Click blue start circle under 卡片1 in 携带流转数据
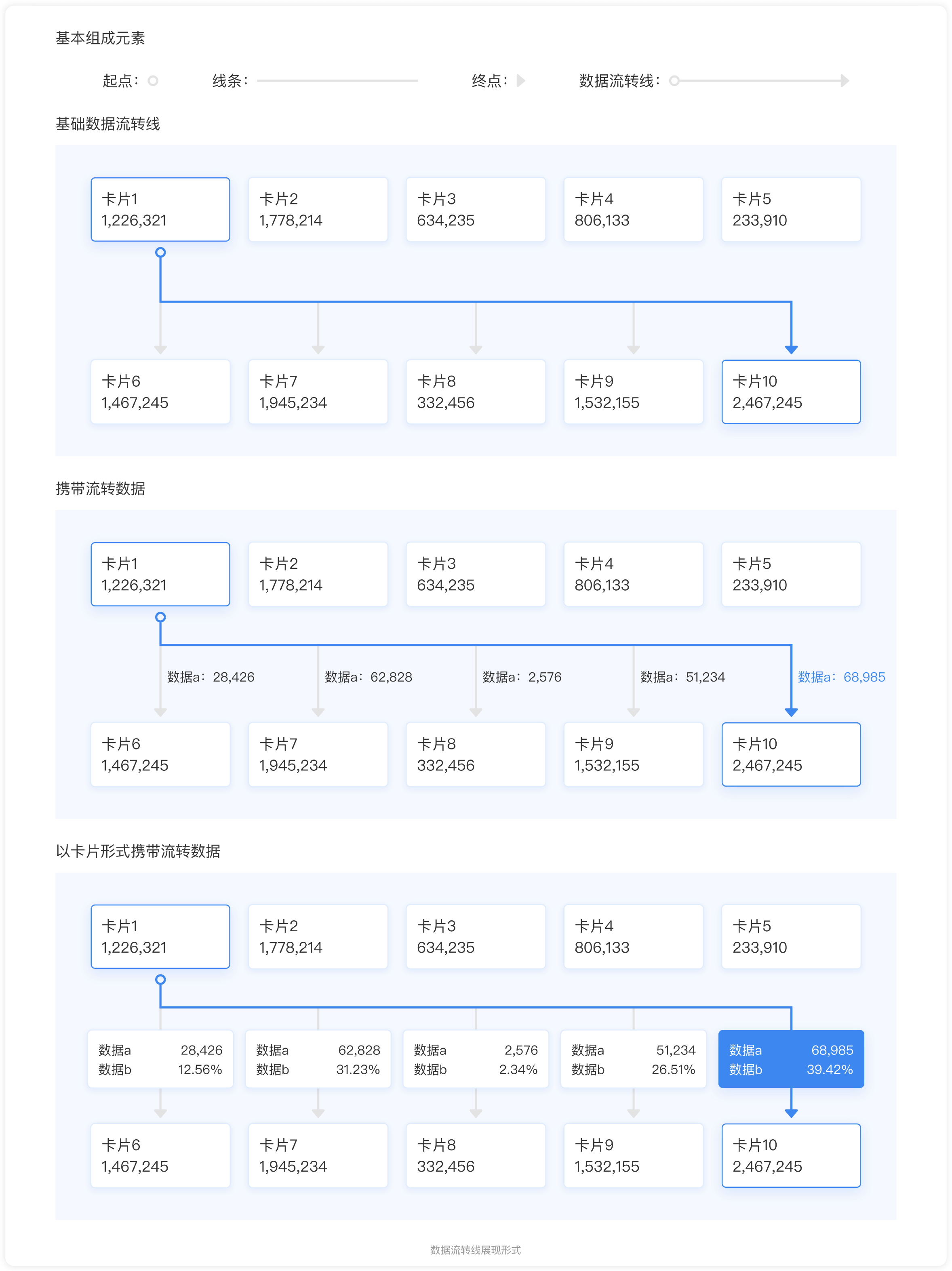This screenshot has width=952, height=1271. (160, 617)
